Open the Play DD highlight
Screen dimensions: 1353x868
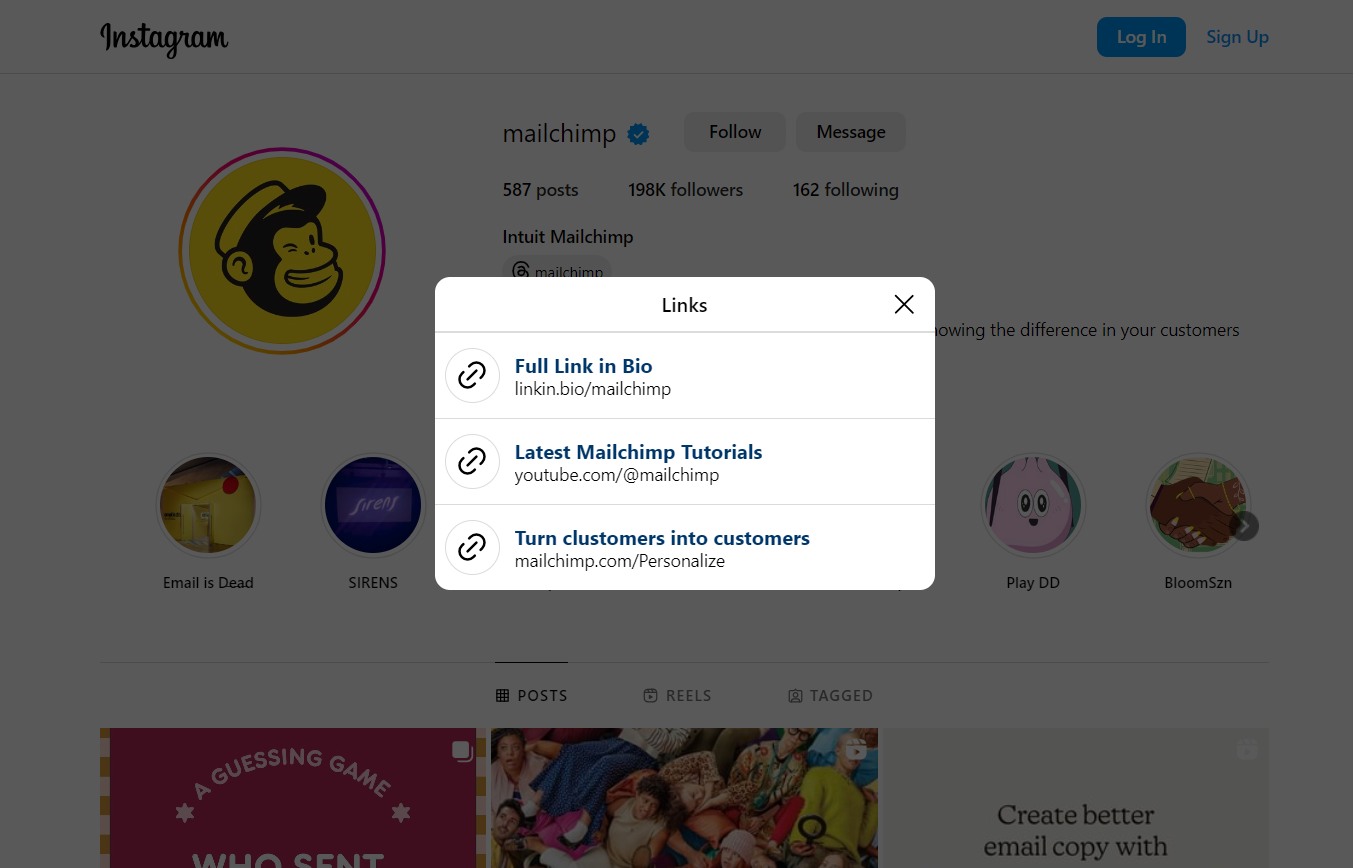tap(1033, 506)
